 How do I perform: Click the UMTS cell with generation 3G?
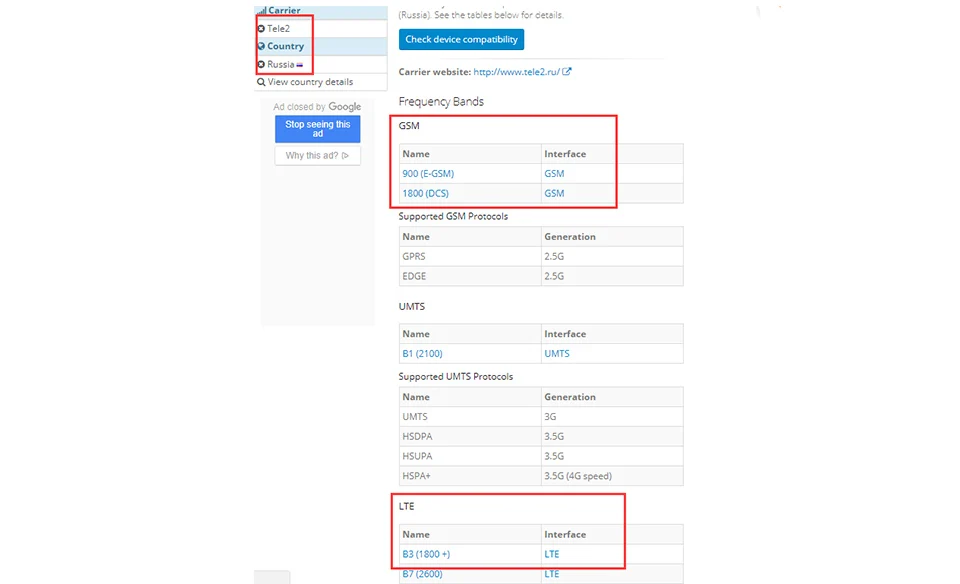(x=470, y=417)
